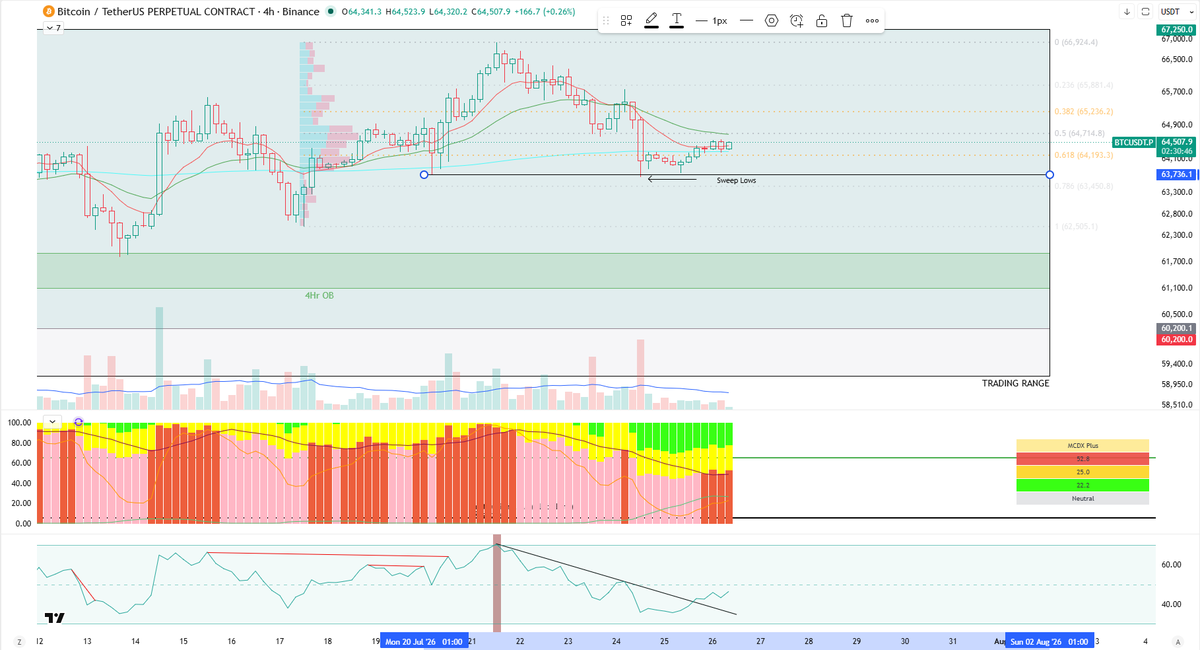Open the text color T tool

(677, 20)
